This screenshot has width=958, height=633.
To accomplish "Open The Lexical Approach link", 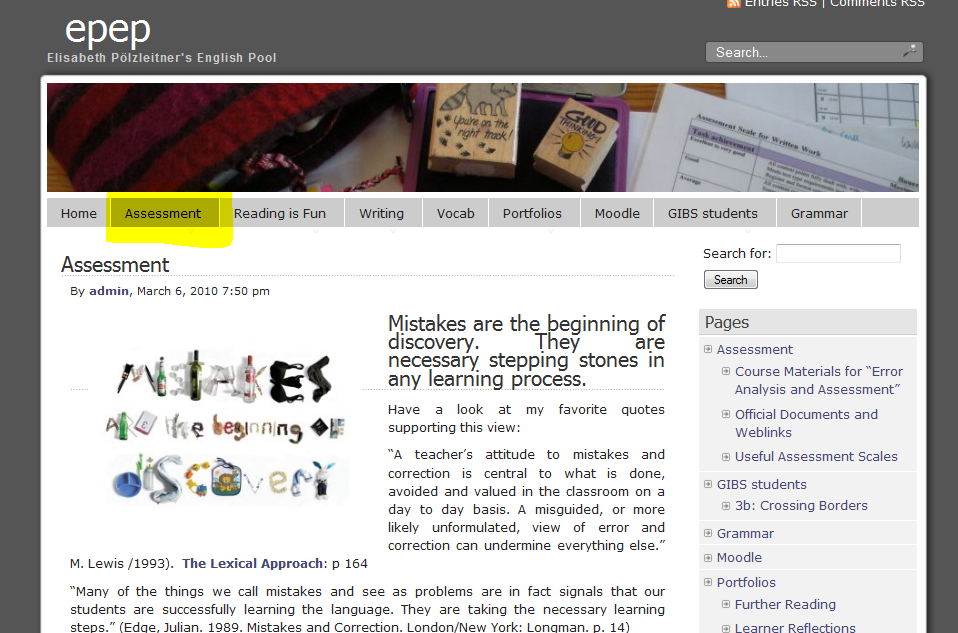I will 252,563.
